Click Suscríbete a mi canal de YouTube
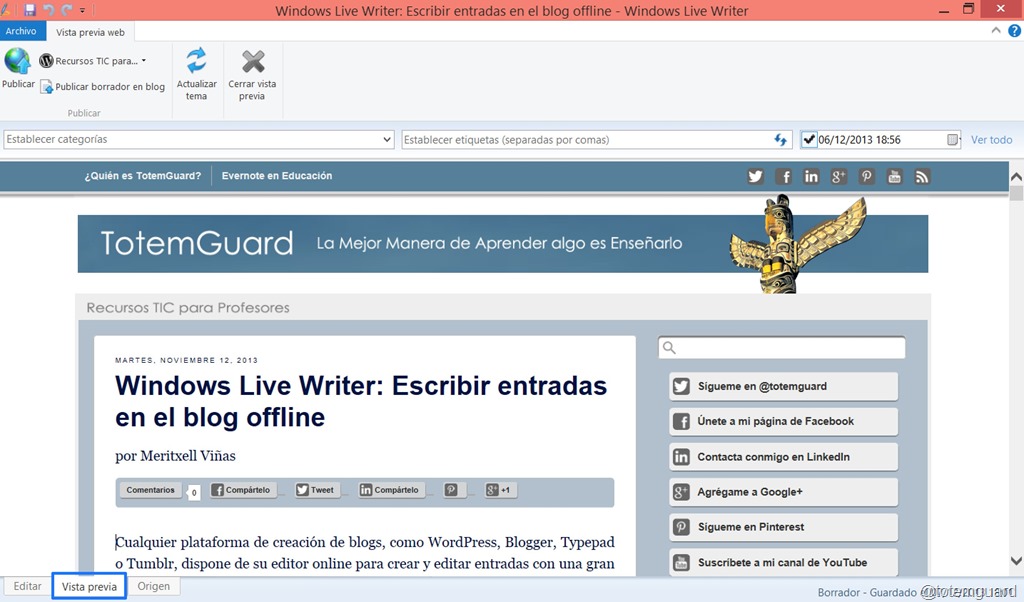Screen dimensions: 1024x602 pos(784,562)
